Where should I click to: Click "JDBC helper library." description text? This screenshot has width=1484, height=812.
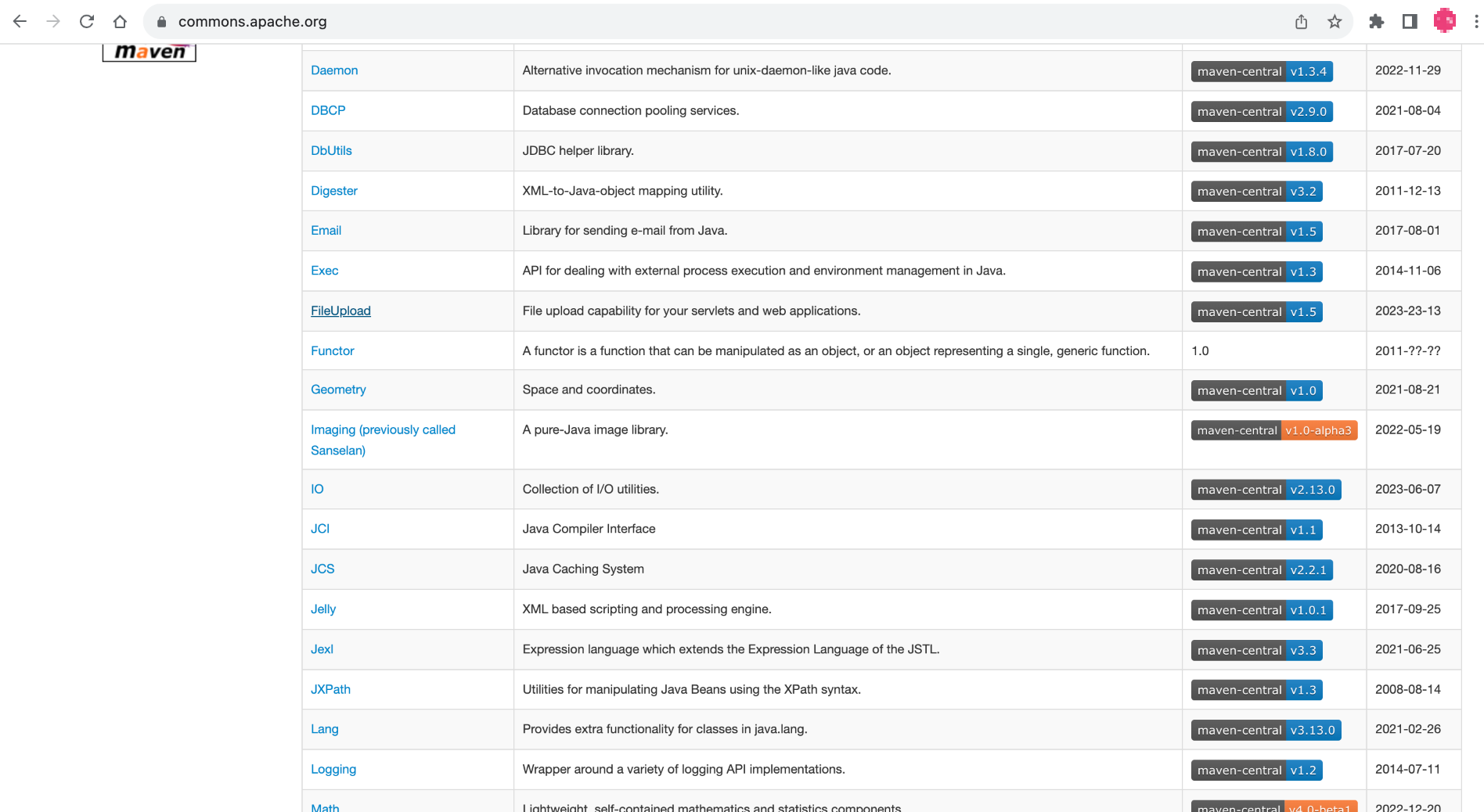(x=578, y=150)
